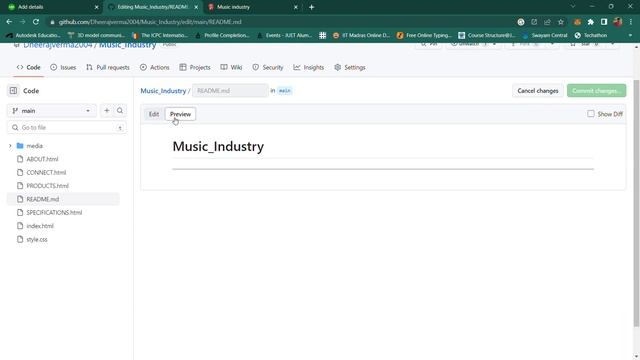
Task: Switch to the Code tab
Action: coord(29,67)
